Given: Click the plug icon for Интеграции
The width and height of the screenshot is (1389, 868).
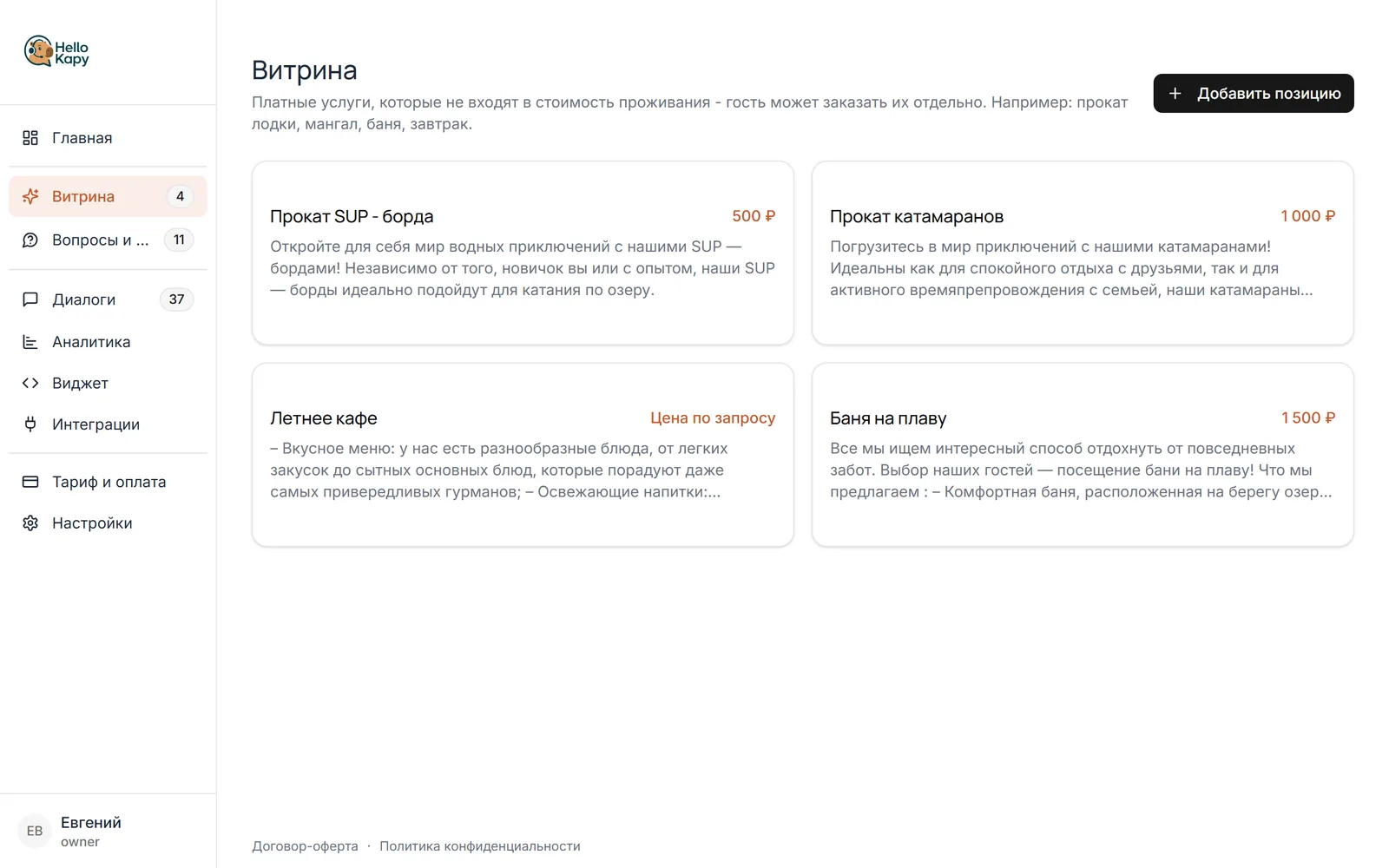Looking at the screenshot, I should click(x=30, y=424).
